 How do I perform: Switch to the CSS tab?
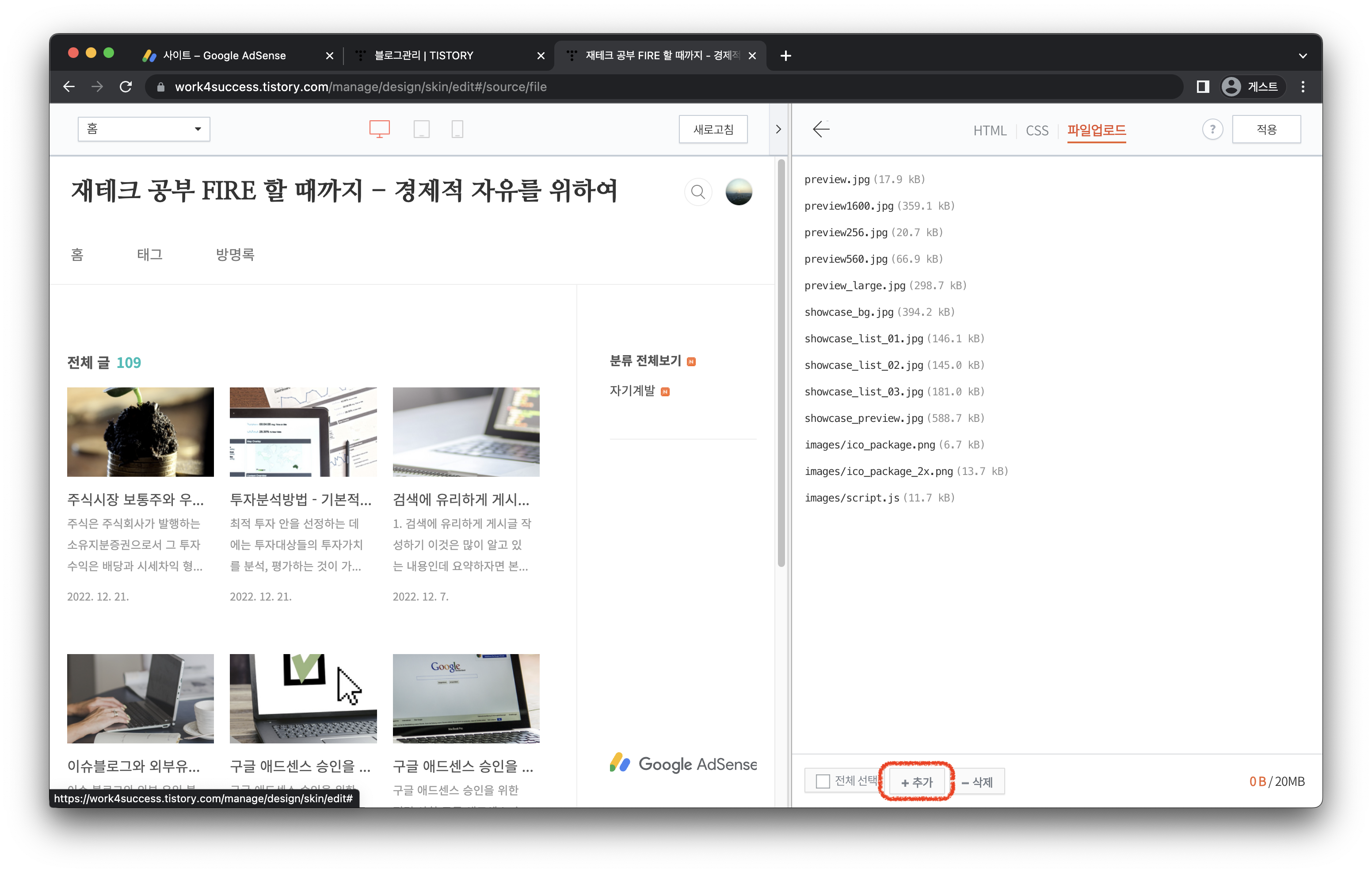click(x=1037, y=130)
